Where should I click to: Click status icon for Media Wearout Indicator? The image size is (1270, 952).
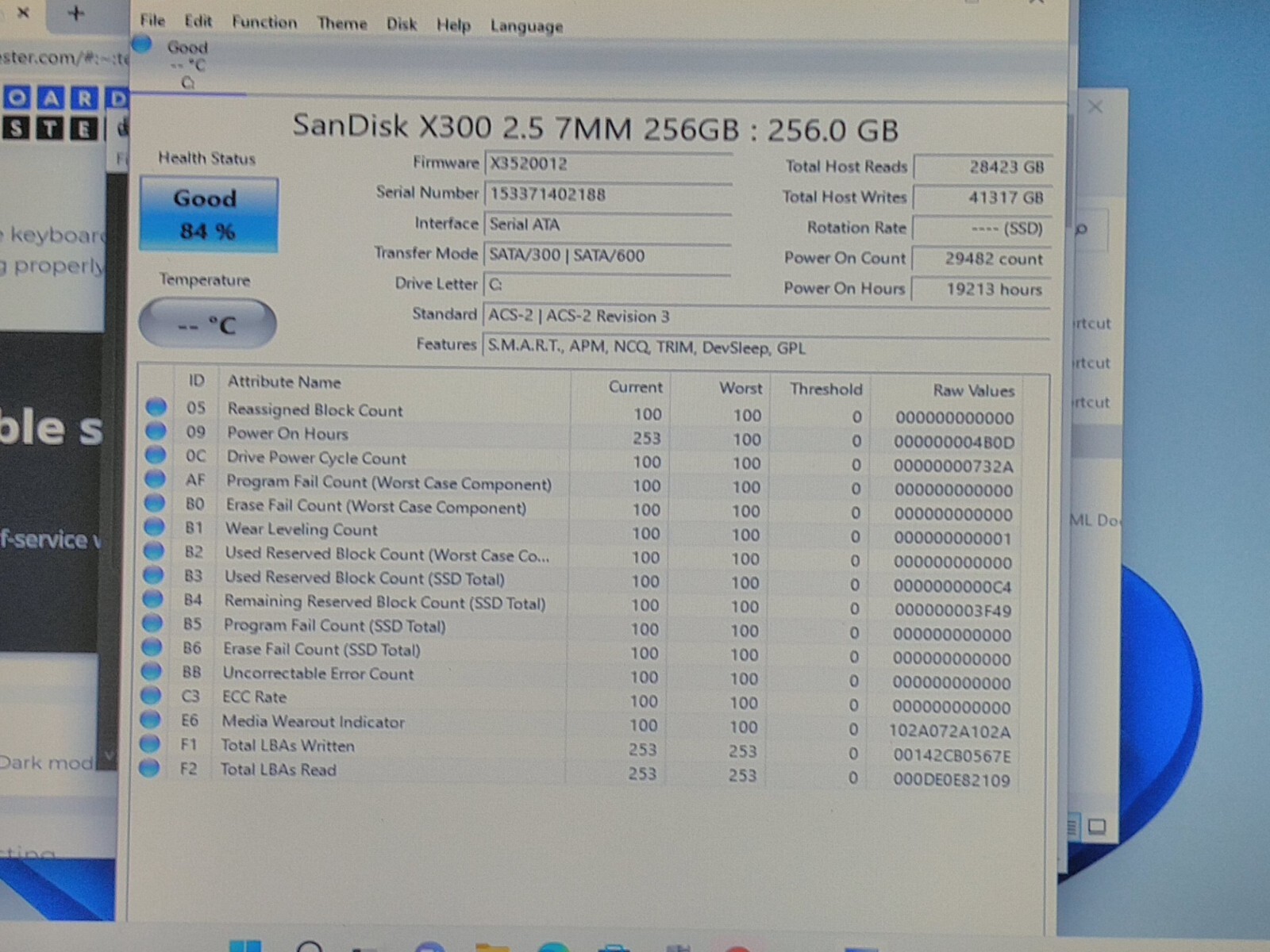tap(150, 720)
